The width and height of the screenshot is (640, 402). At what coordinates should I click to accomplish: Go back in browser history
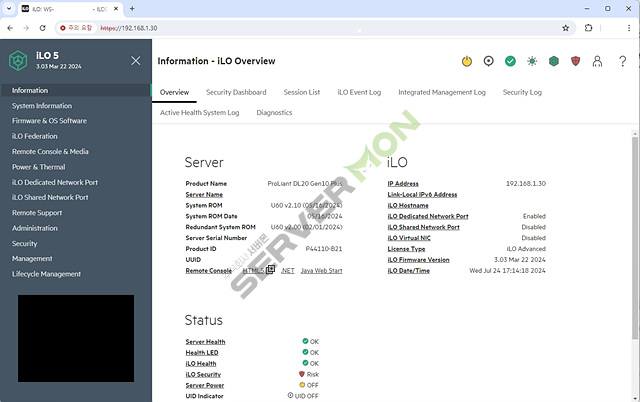click(x=10, y=28)
